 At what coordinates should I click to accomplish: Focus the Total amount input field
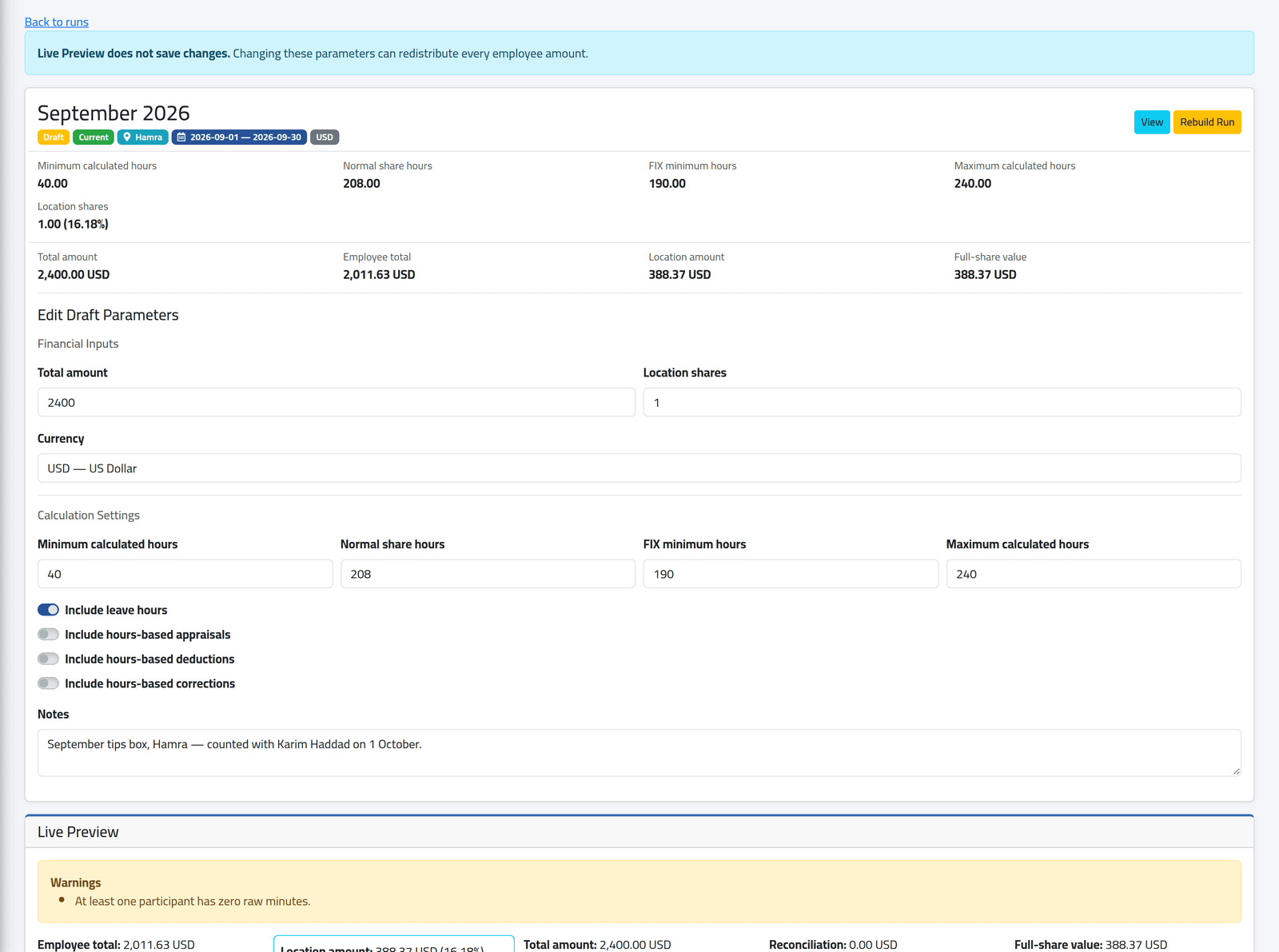point(336,402)
